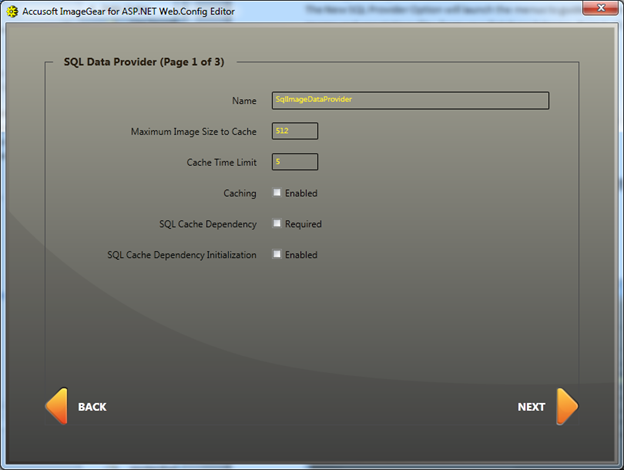
Task: Click the SQL Cache Dependency label text
Action: click(x=207, y=224)
